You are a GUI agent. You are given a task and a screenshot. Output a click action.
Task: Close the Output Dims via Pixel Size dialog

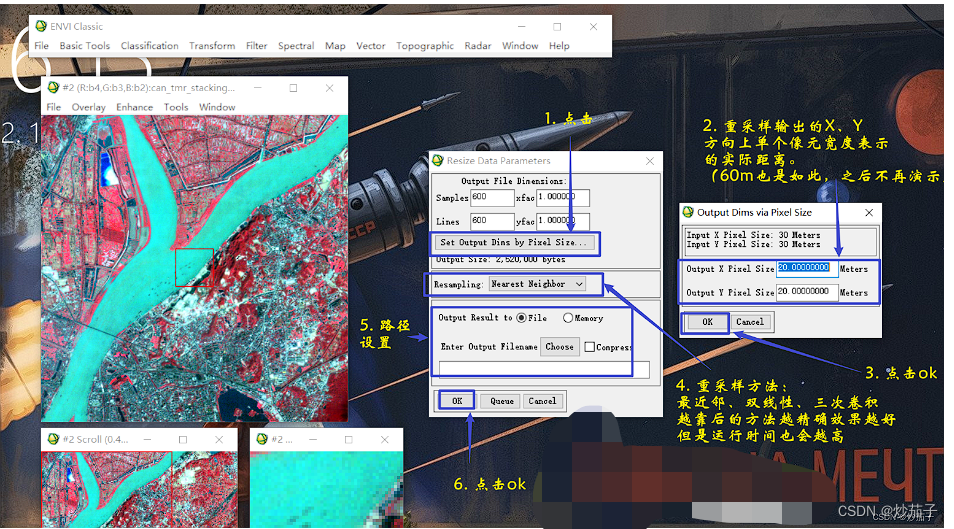869,212
